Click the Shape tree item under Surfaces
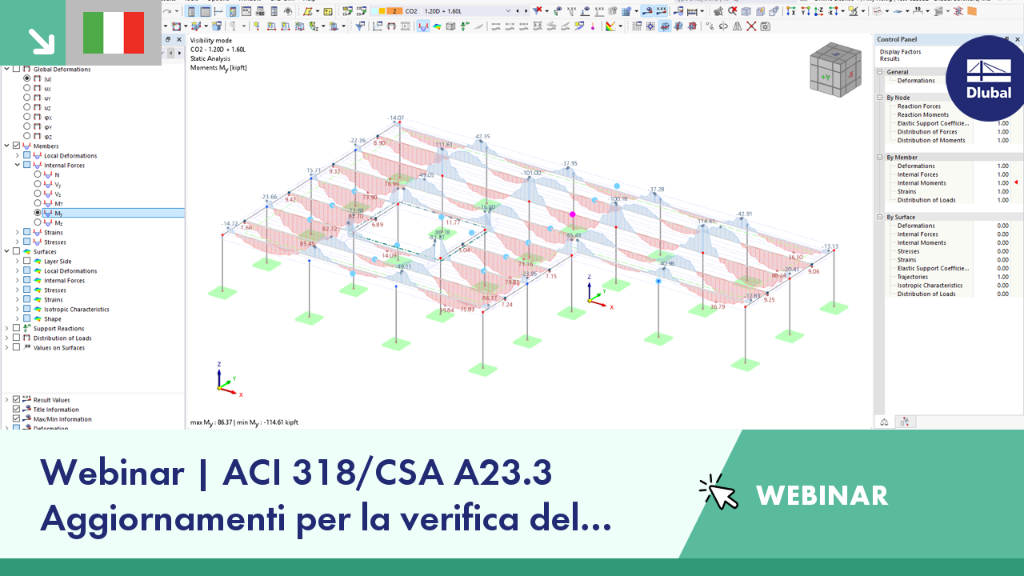Viewport: 1024px width, 576px height. [x=52, y=319]
